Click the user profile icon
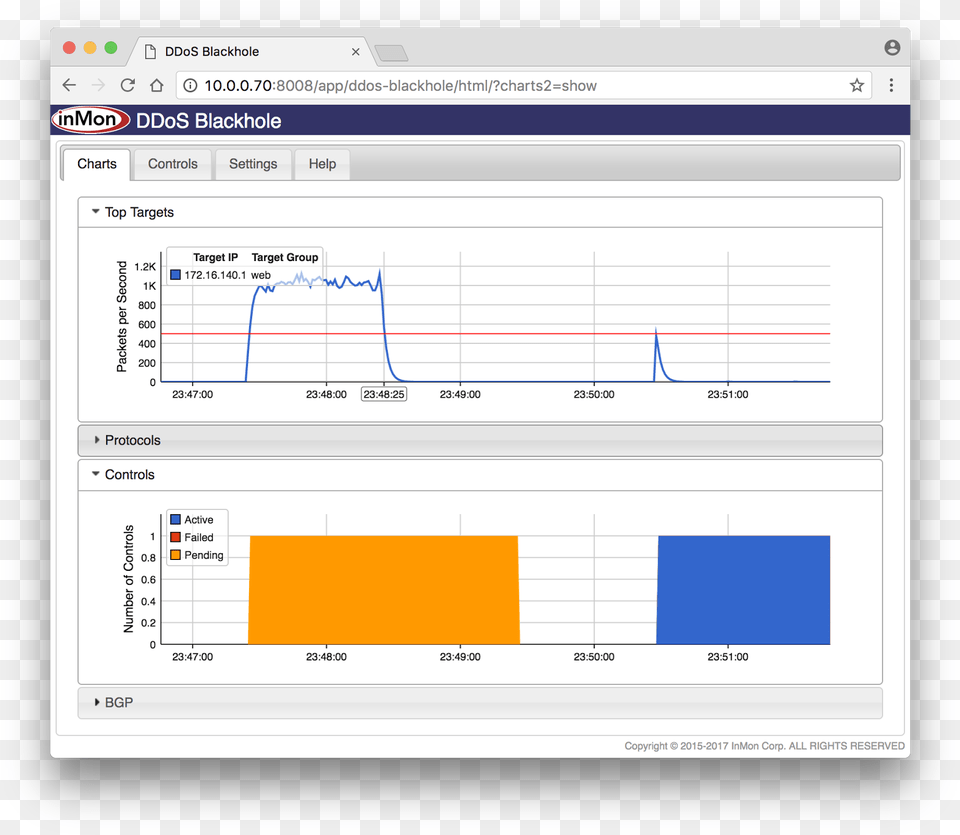 (892, 48)
